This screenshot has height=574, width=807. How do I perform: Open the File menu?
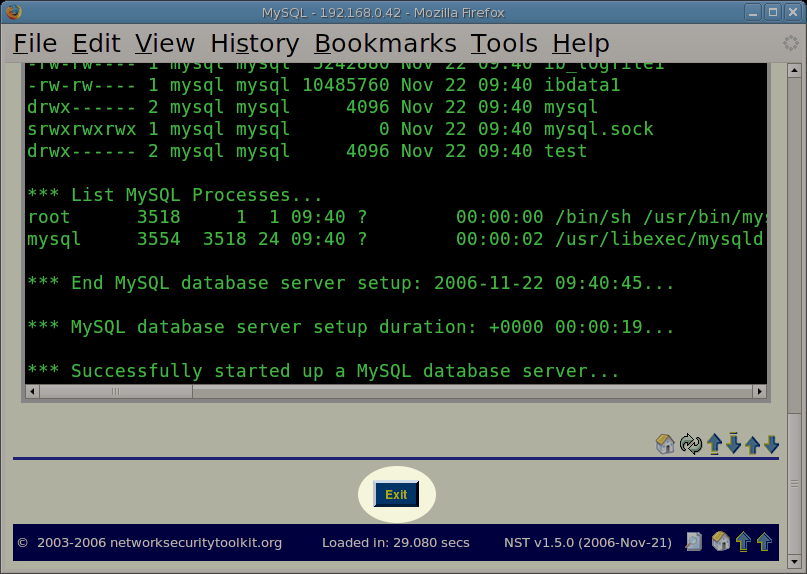35,44
